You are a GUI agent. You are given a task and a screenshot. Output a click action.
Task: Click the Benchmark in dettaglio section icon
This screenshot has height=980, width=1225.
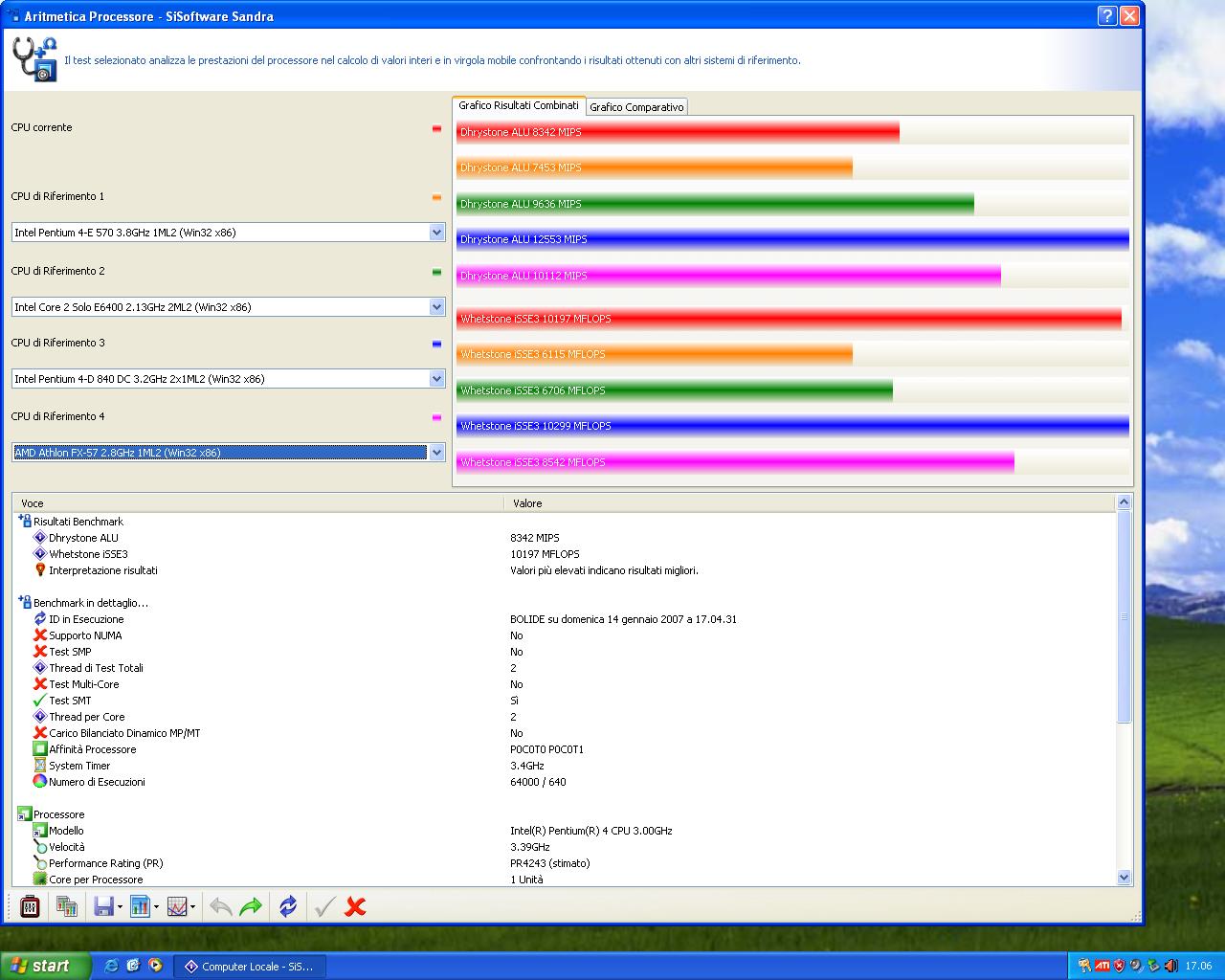click(x=25, y=603)
